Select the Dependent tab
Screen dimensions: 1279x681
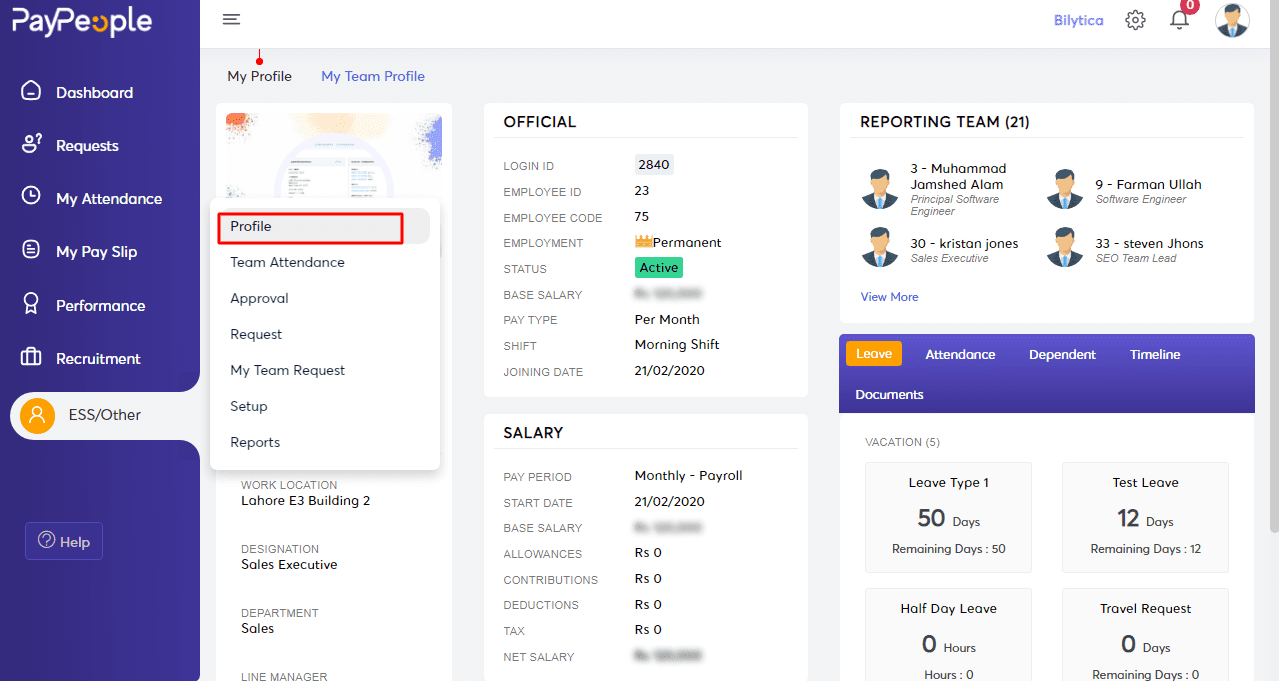[x=1062, y=353]
